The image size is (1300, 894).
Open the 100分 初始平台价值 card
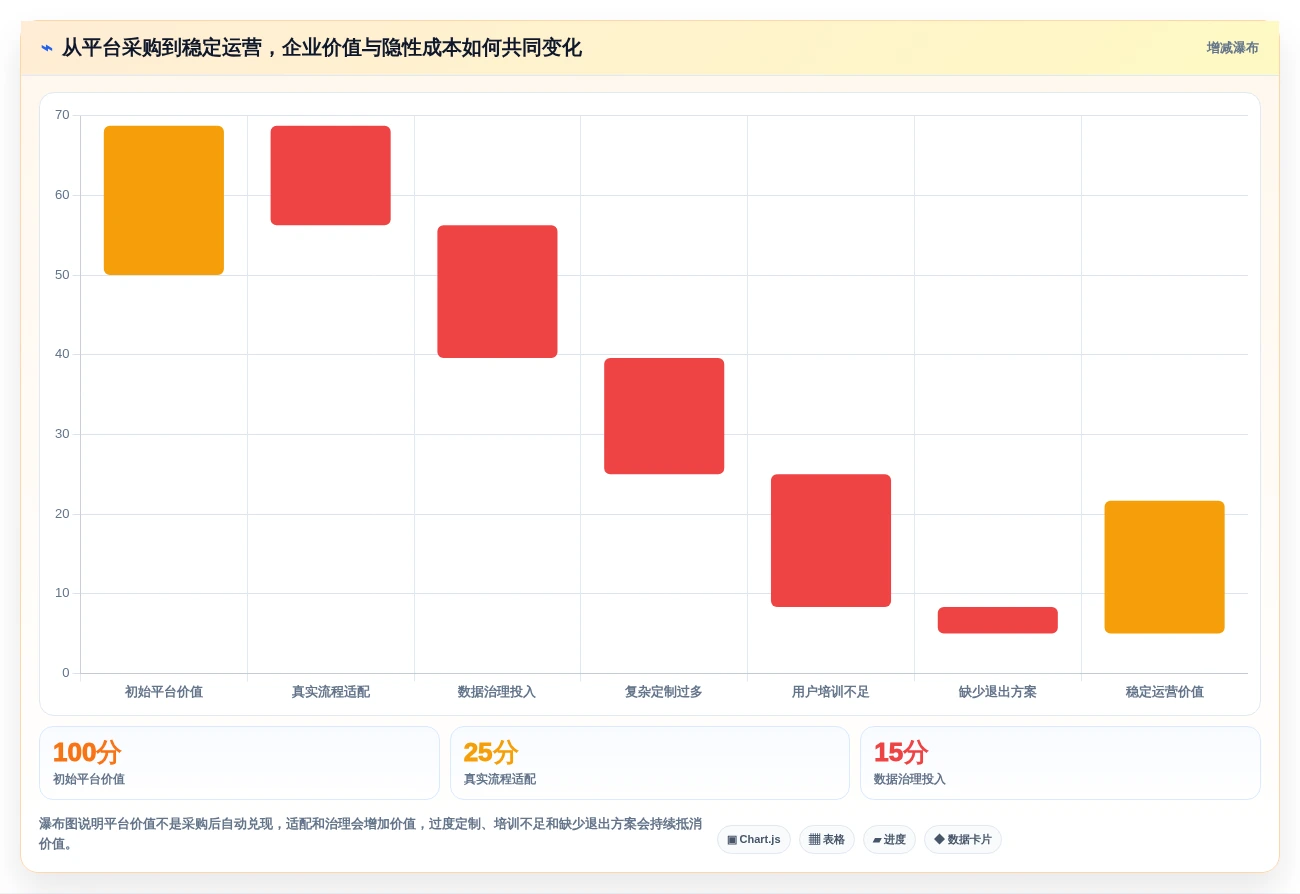(239, 763)
